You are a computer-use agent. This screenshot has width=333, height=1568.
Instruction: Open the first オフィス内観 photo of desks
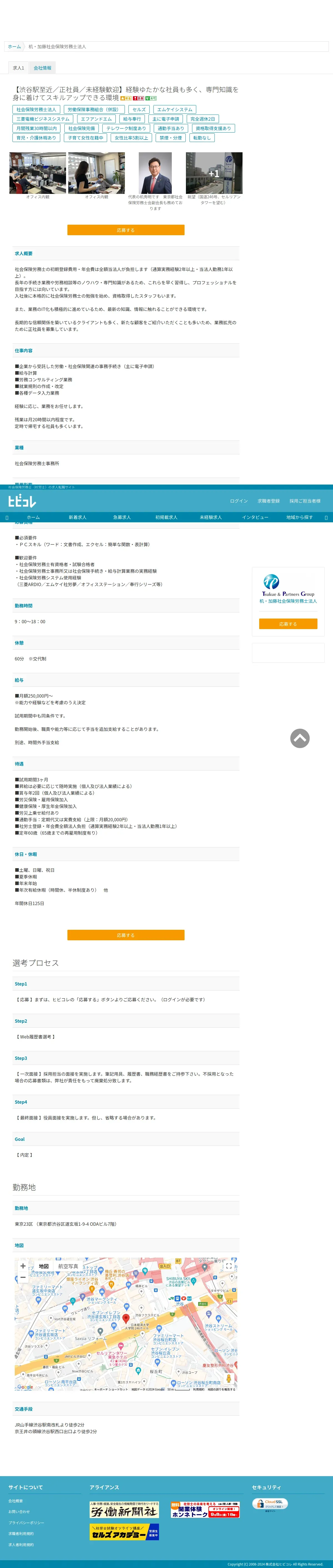(38, 173)
